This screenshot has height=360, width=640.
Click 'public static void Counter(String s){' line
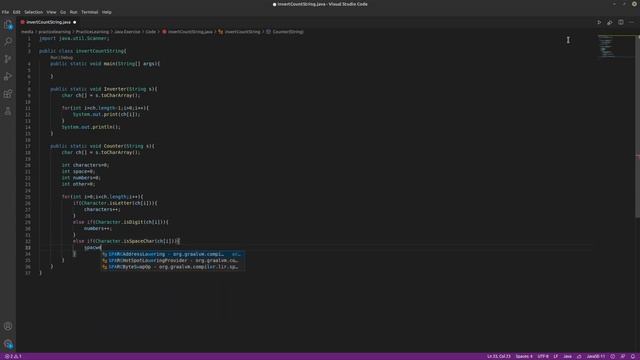[102, 146]
